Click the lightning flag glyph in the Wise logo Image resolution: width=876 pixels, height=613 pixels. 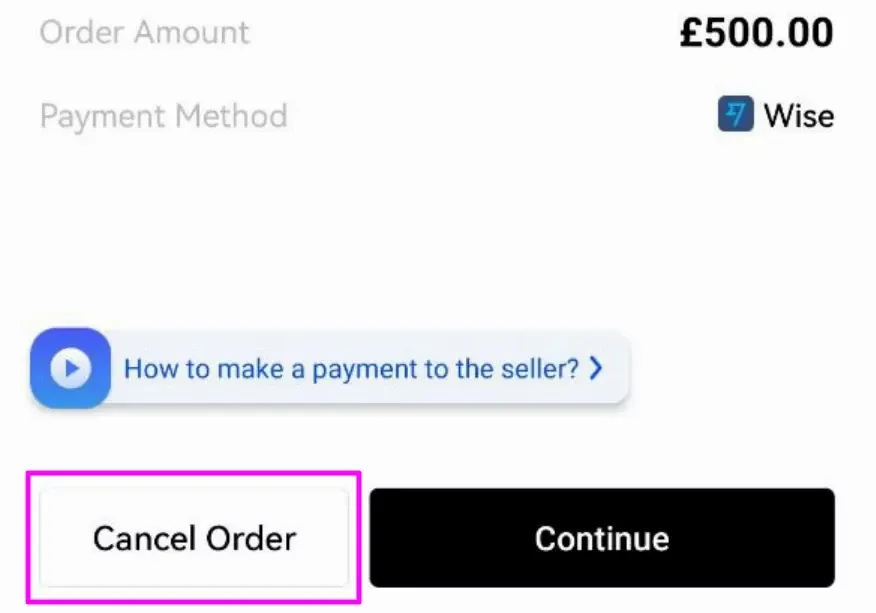736,114
